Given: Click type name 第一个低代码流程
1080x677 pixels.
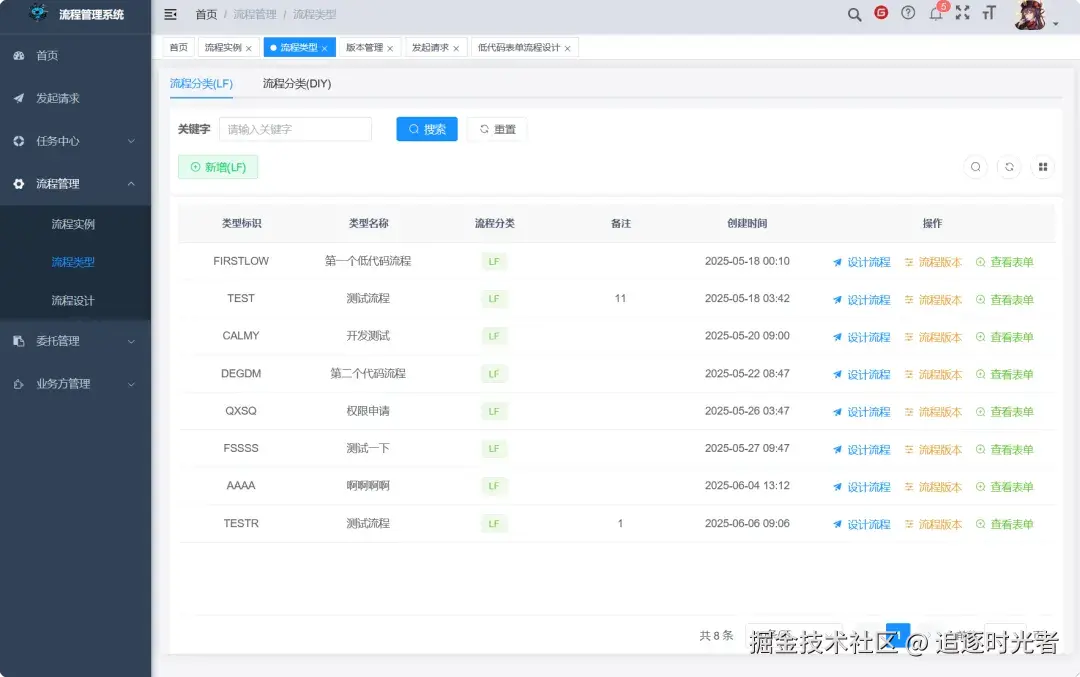Looking at the screenshot, I should (x=368, y=261).
